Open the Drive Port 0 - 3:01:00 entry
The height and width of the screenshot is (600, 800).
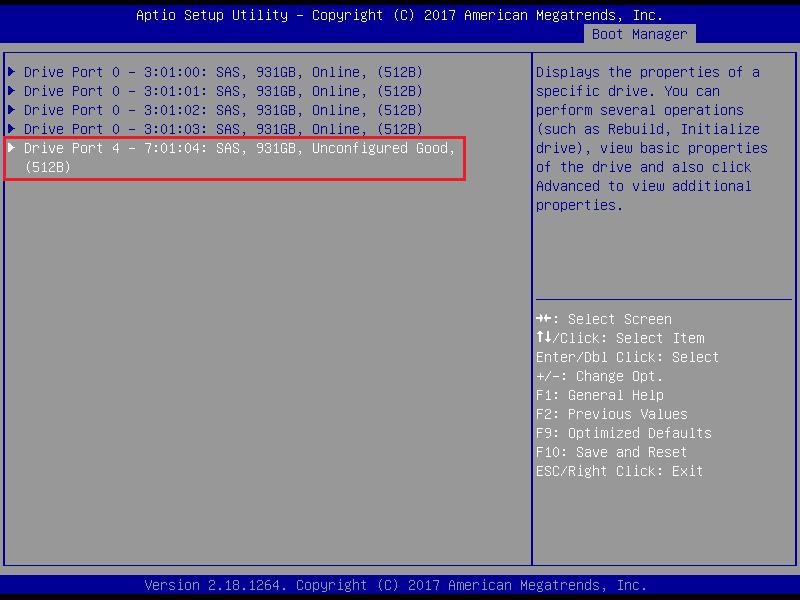[223, 72]
